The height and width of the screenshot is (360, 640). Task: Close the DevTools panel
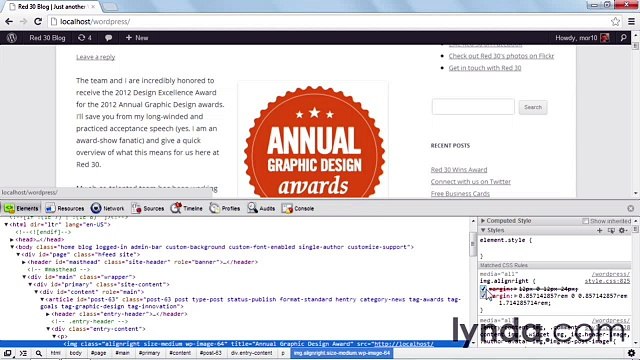pos(631,209)
